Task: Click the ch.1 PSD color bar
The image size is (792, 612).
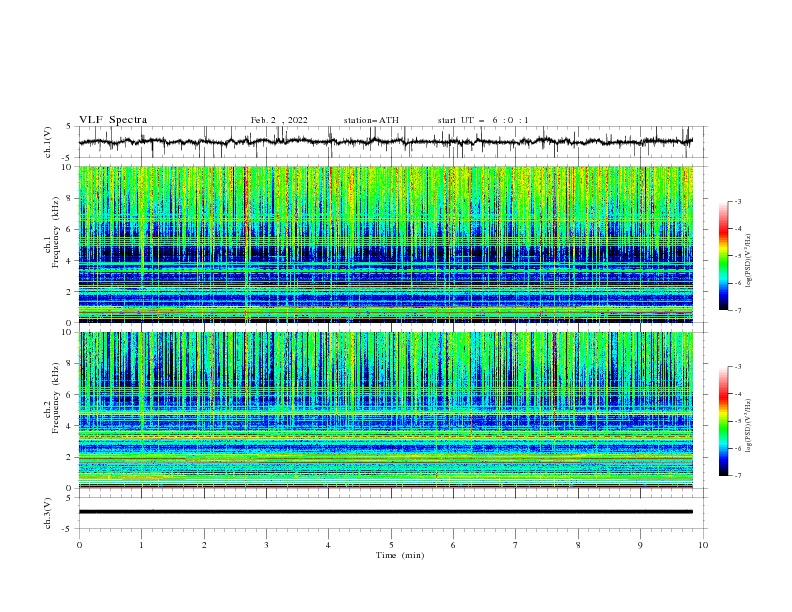Action: pos(724,256)
